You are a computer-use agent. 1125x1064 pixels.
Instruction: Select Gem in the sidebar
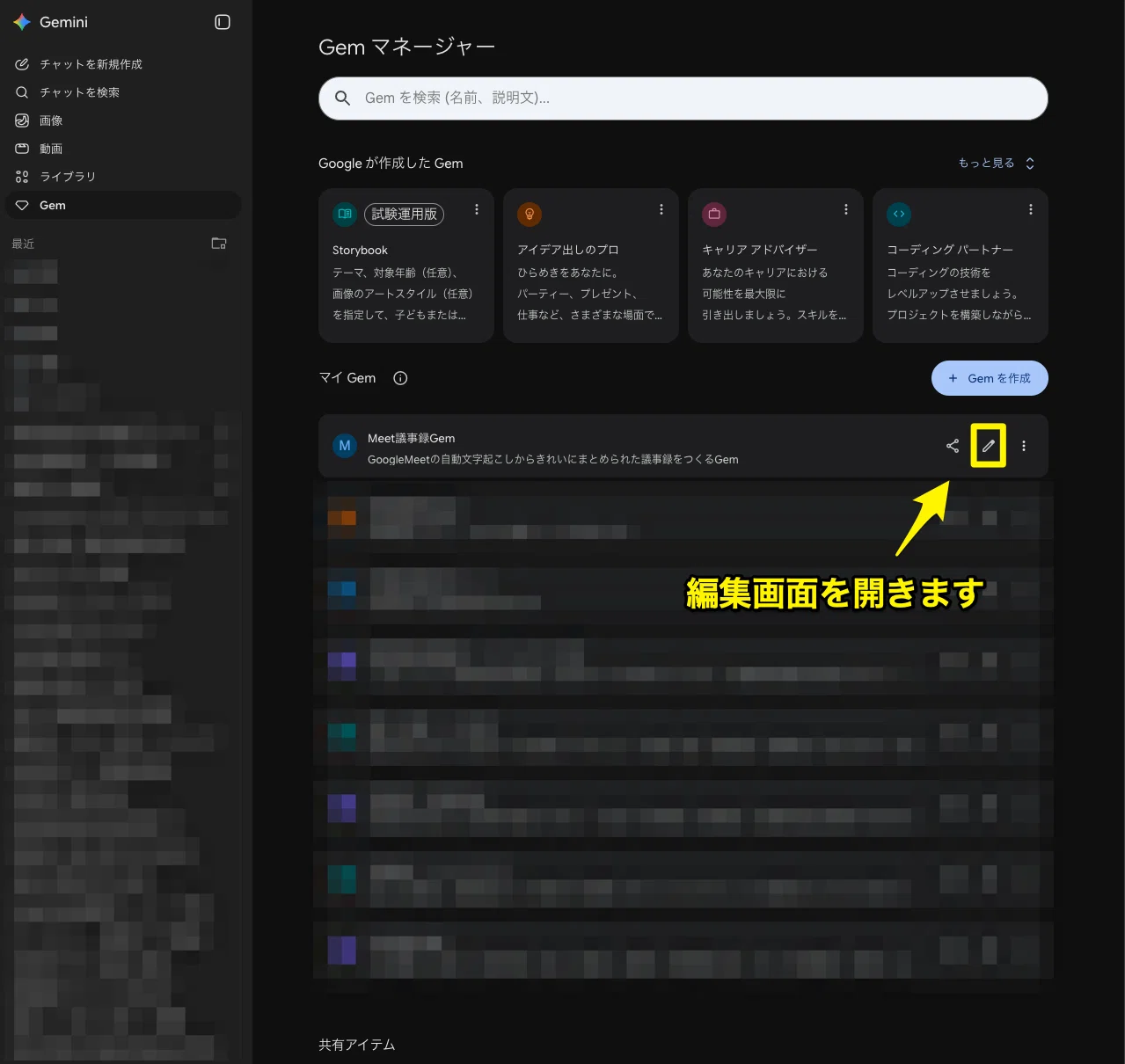[123, 205]
